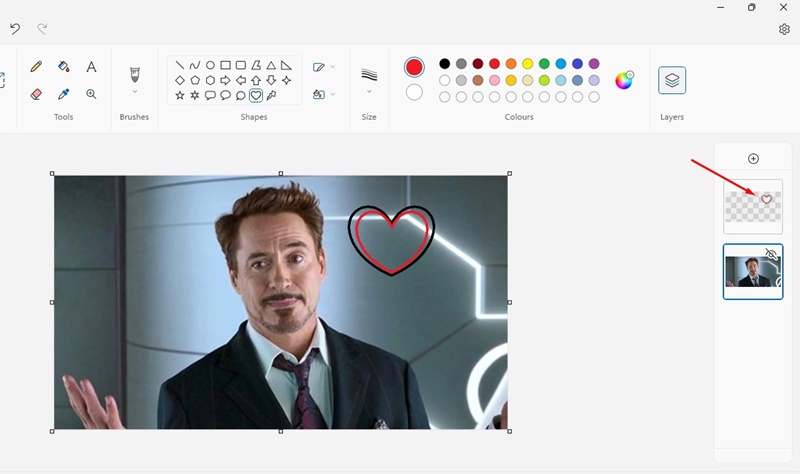
Task: Choose the Line shape
Action: click(x=180, y=65)
